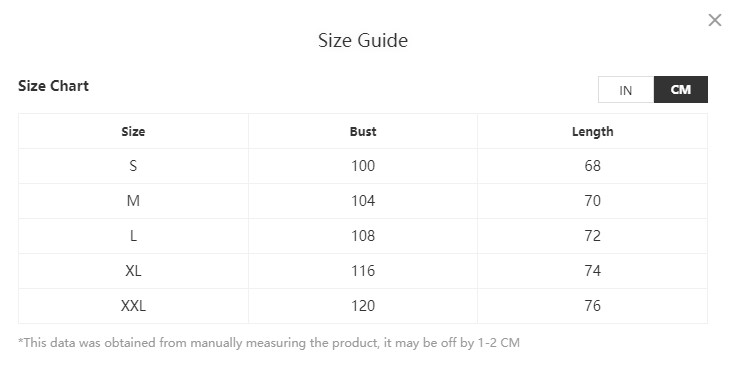Click the bust value 116
Viewport: 731px width, 377px height.
point(363,271)
